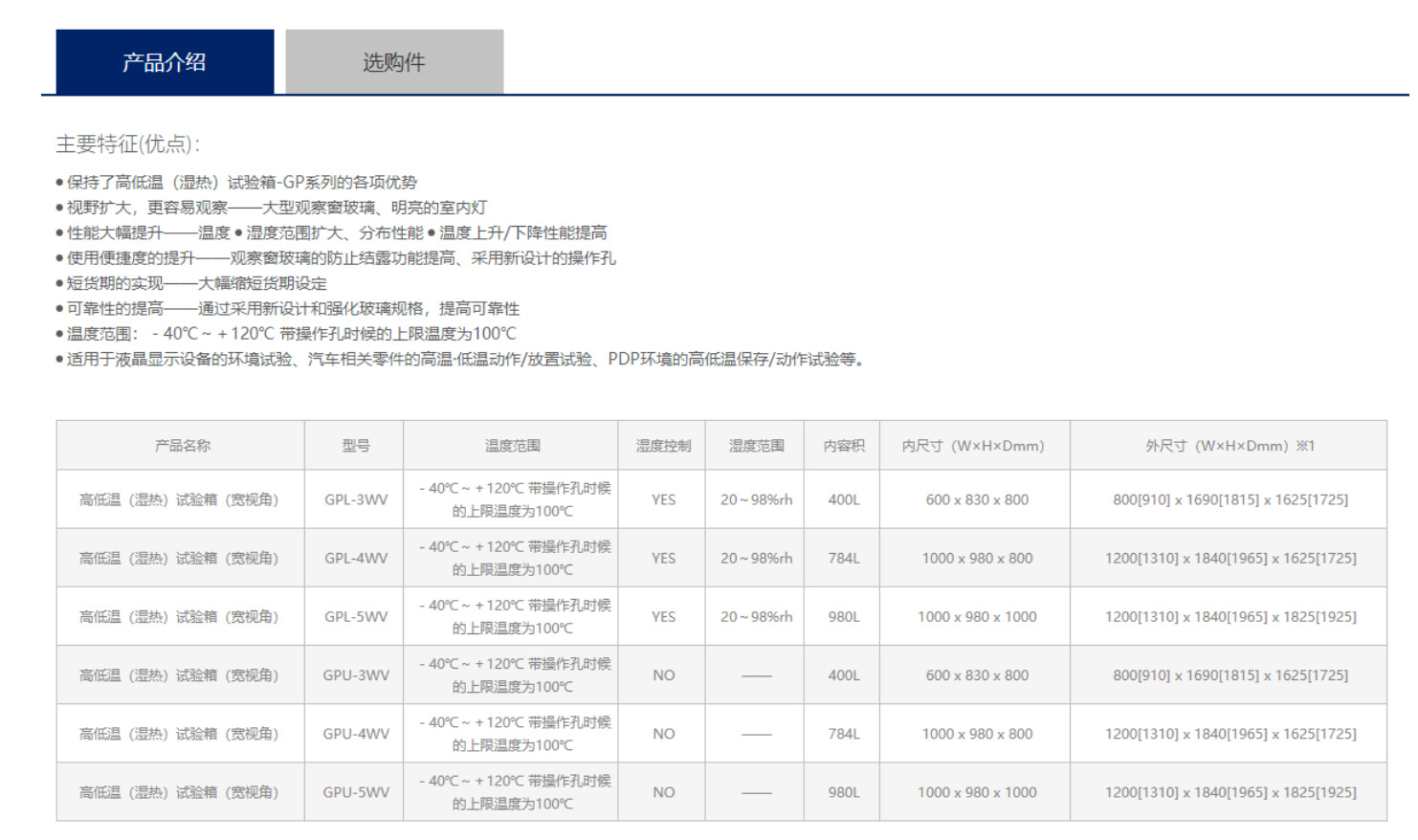The height and width of the screenshot is (840, 1418).
Task: Click the 湿度范围 column header
Action: pyautogui.click(x=756, y=446)
